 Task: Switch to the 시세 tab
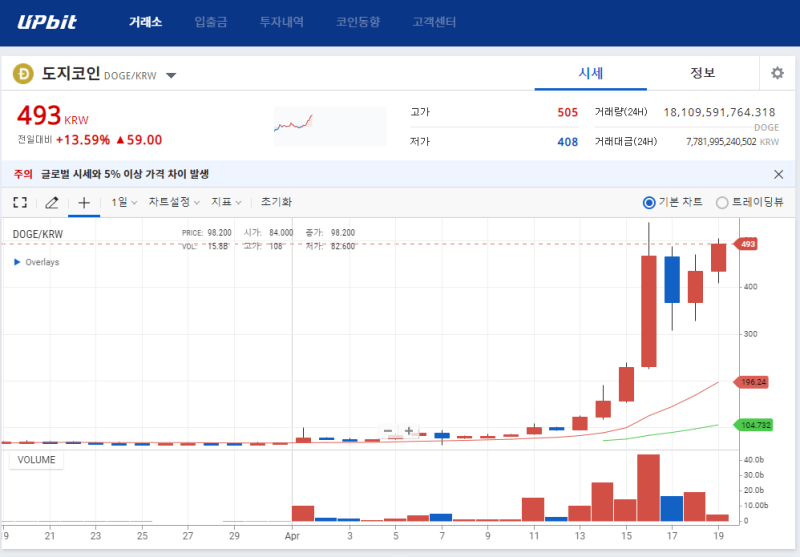591,73
